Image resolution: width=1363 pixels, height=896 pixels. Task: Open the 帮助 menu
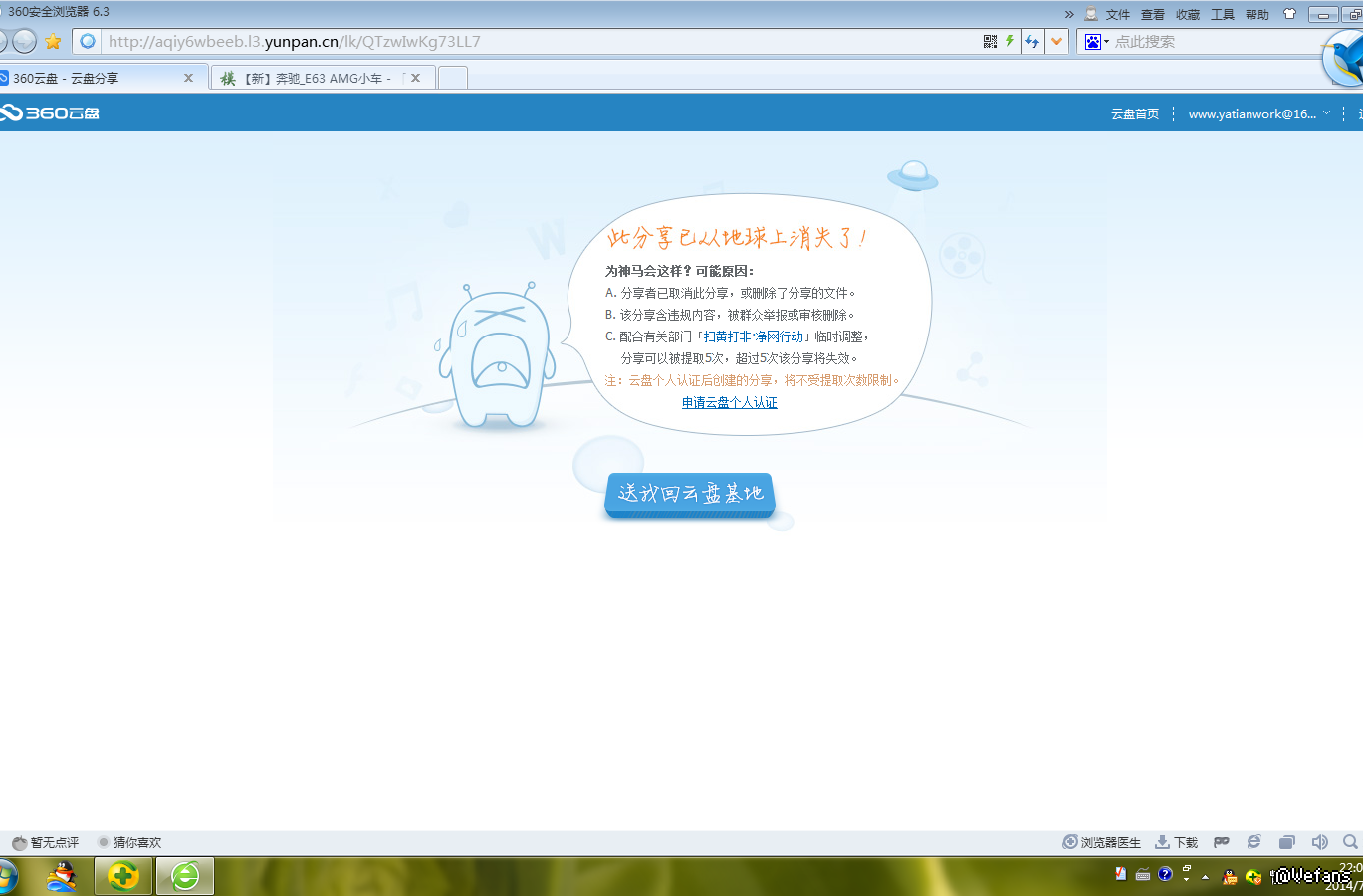1257,14
